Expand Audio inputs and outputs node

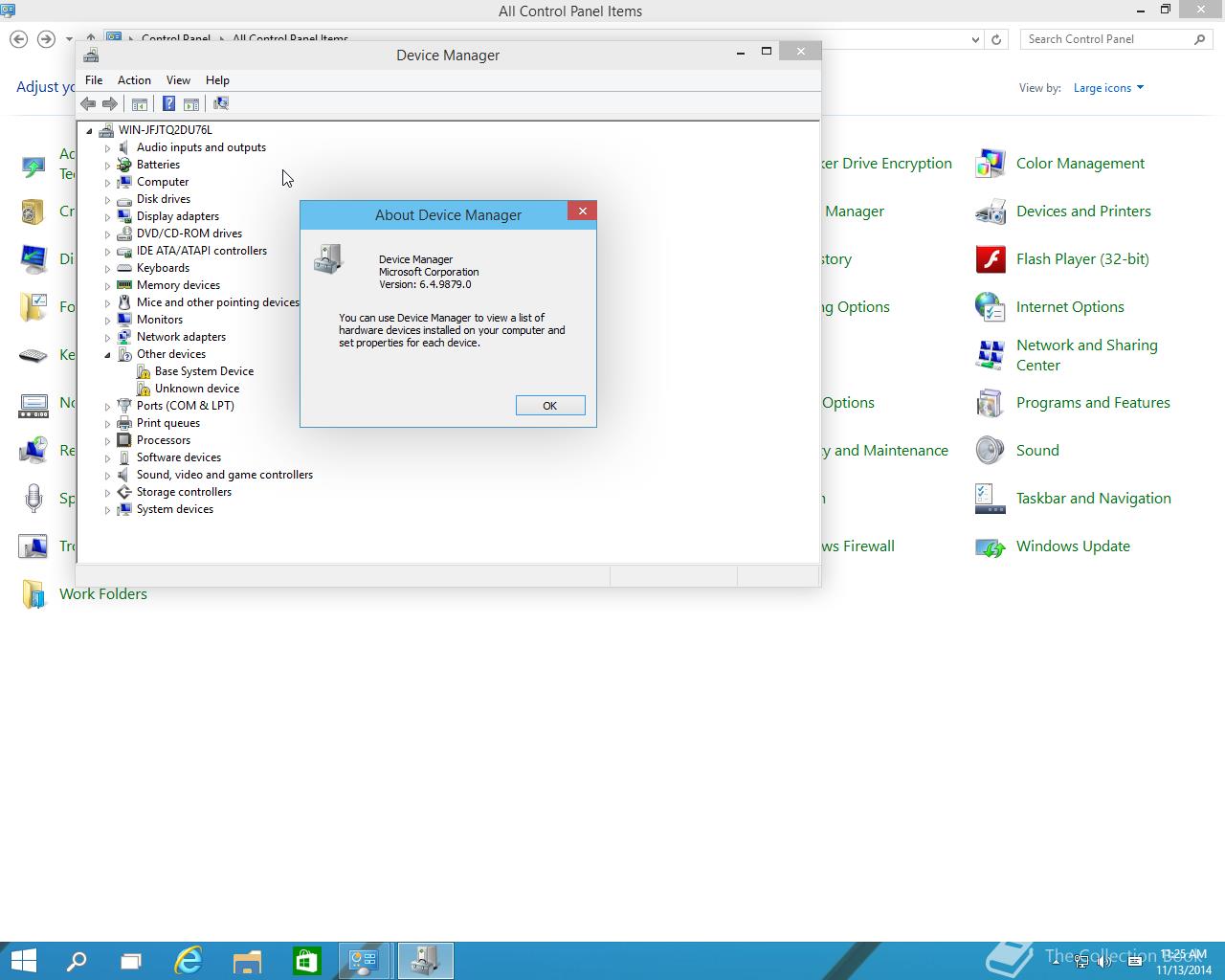click(107, 148)
